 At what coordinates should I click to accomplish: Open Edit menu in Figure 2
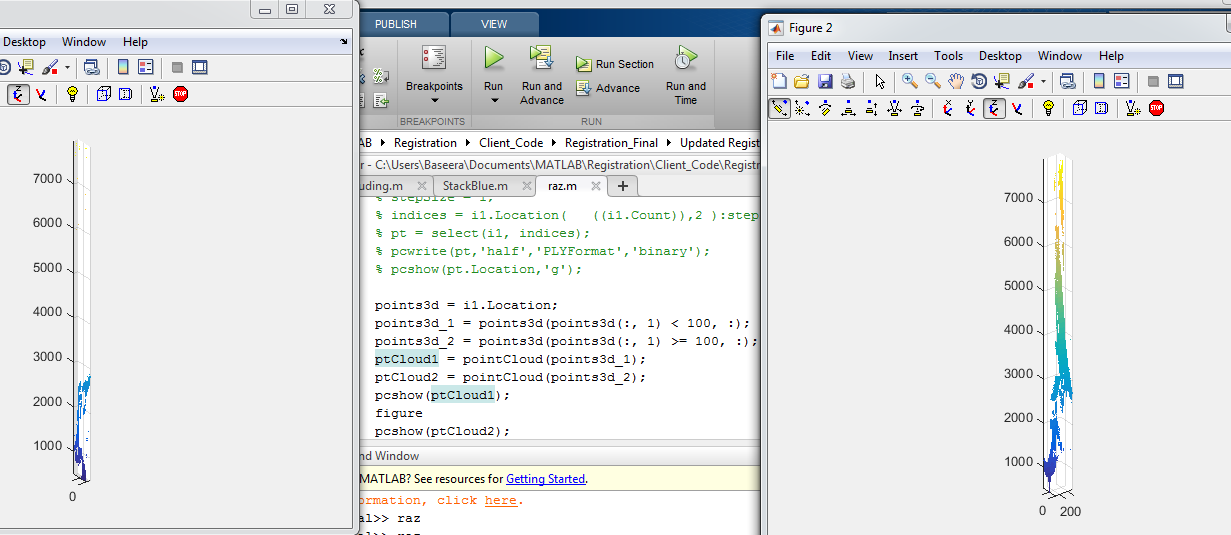click(821, 56)
